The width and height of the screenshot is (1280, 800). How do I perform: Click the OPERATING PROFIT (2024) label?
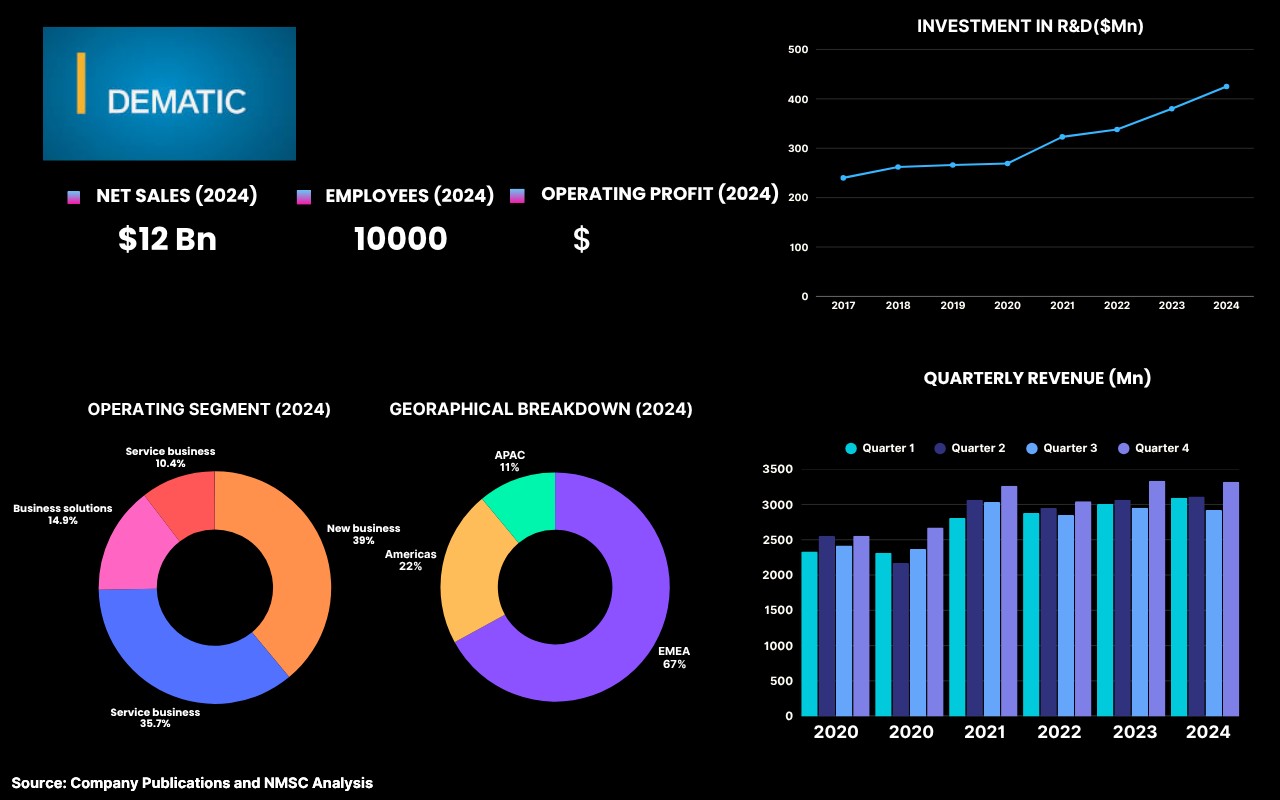point(660,194)
